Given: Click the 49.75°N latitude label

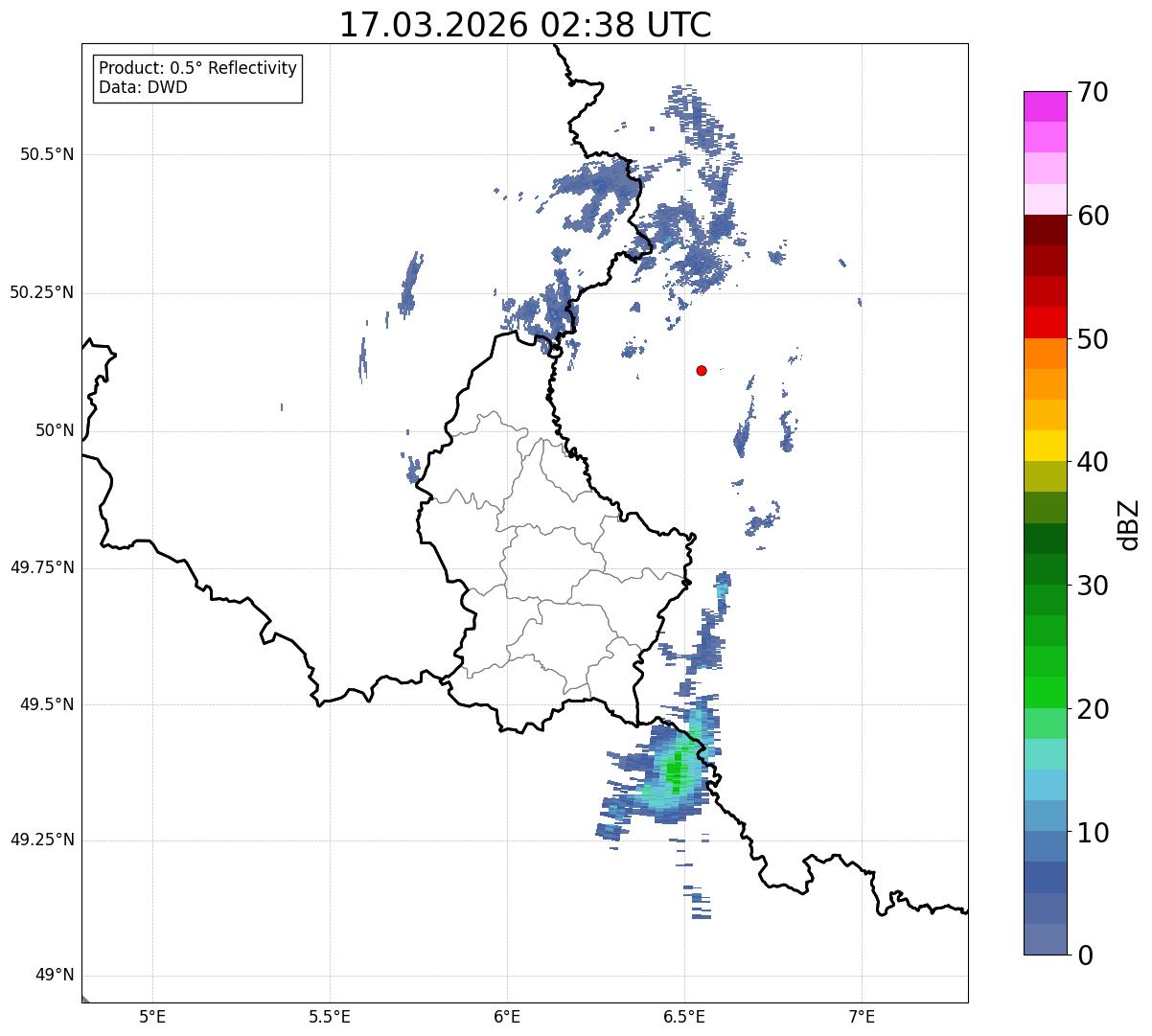Looking at the screenshot, I should pyautogui.click(x=42, y=567).
